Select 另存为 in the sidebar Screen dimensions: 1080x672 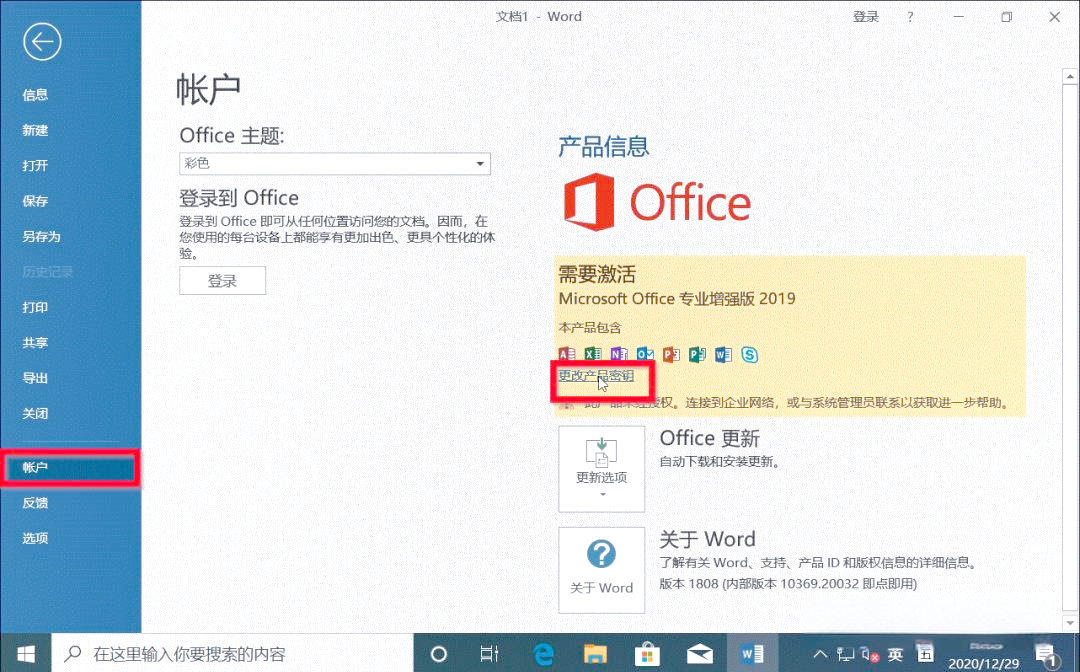(x=41, y=237)
